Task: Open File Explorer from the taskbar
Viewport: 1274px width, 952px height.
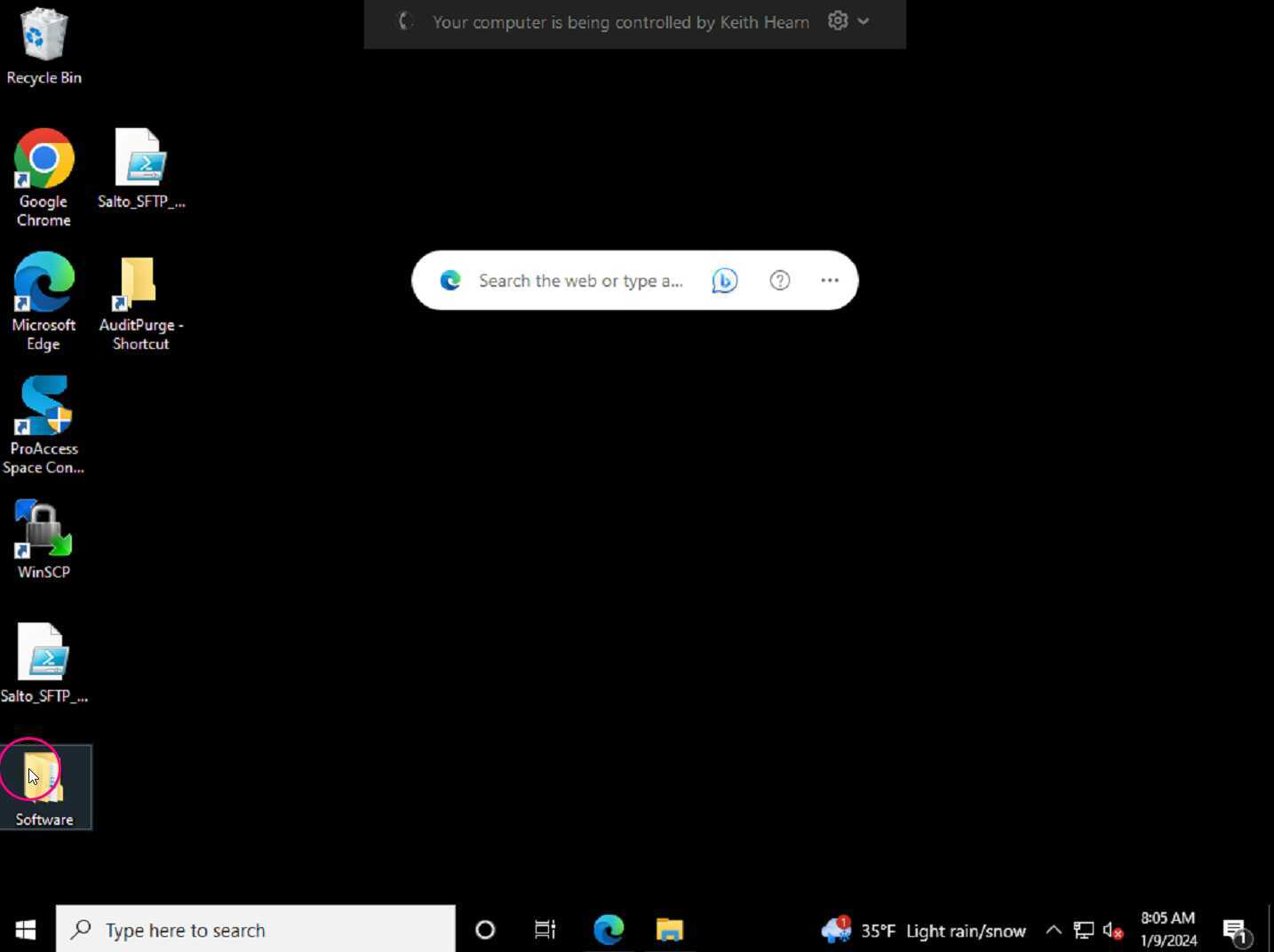Action: (669, 930)
